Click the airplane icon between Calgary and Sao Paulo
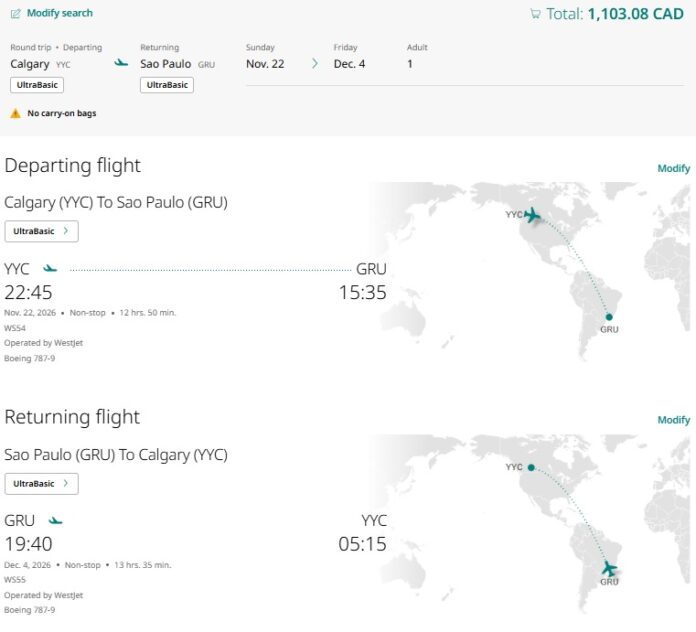This screenshot has height=632, width=696. coord(121,63)
